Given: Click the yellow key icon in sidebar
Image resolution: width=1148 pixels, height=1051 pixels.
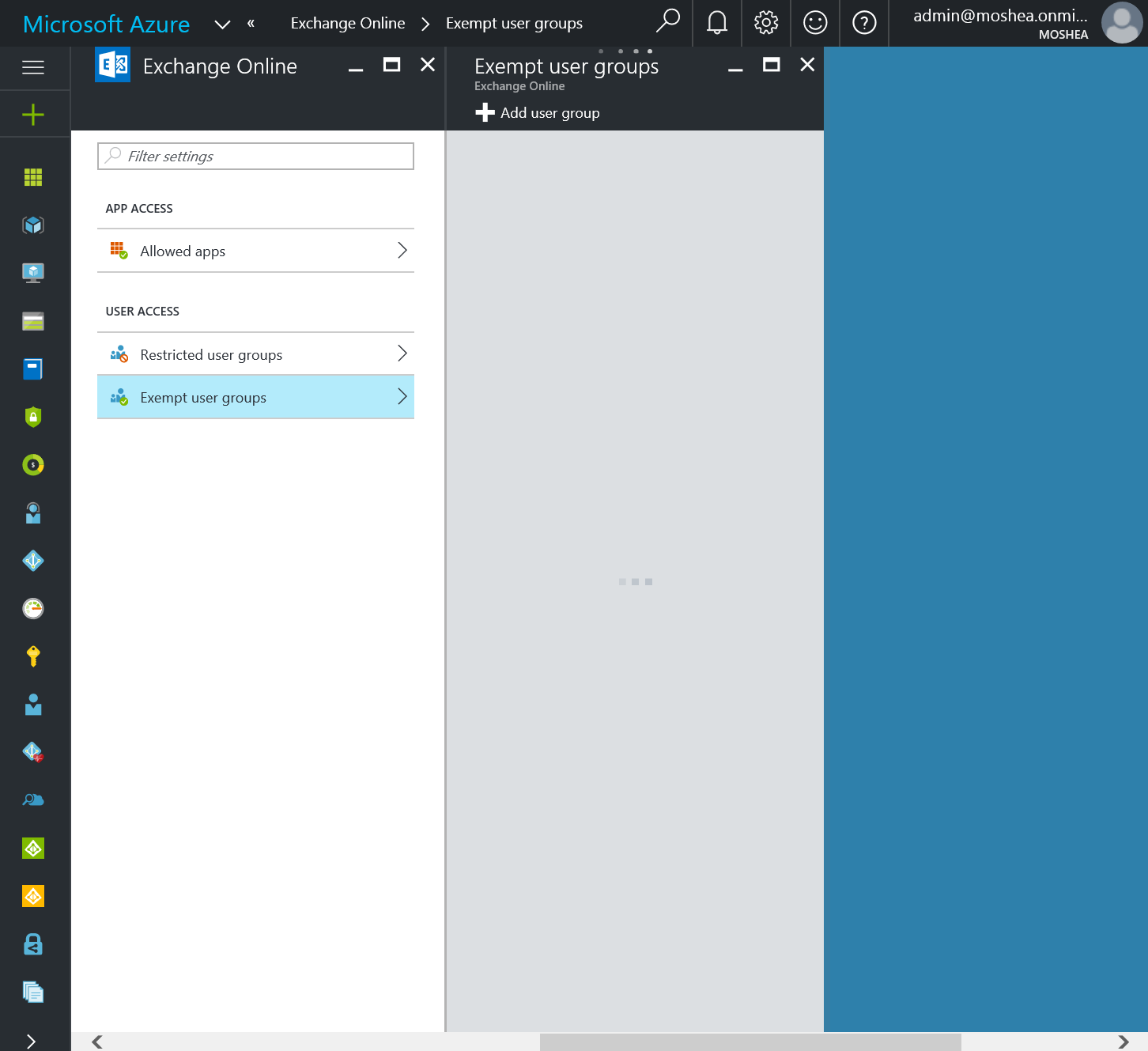Looking at the screenshot, I should click(33, 656).
